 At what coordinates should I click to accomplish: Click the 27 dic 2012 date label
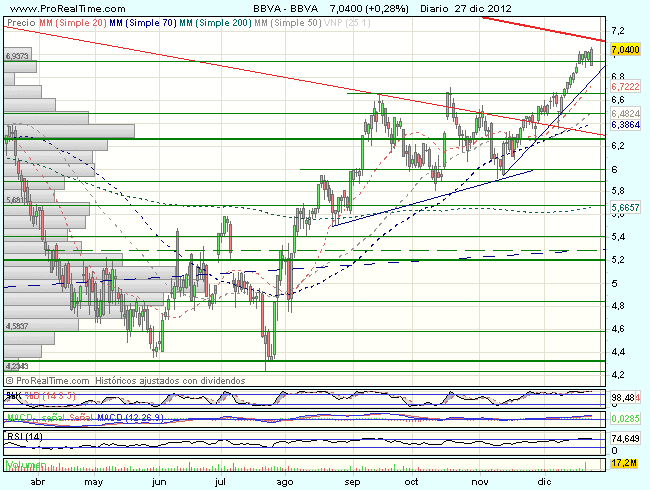[483, 9]
